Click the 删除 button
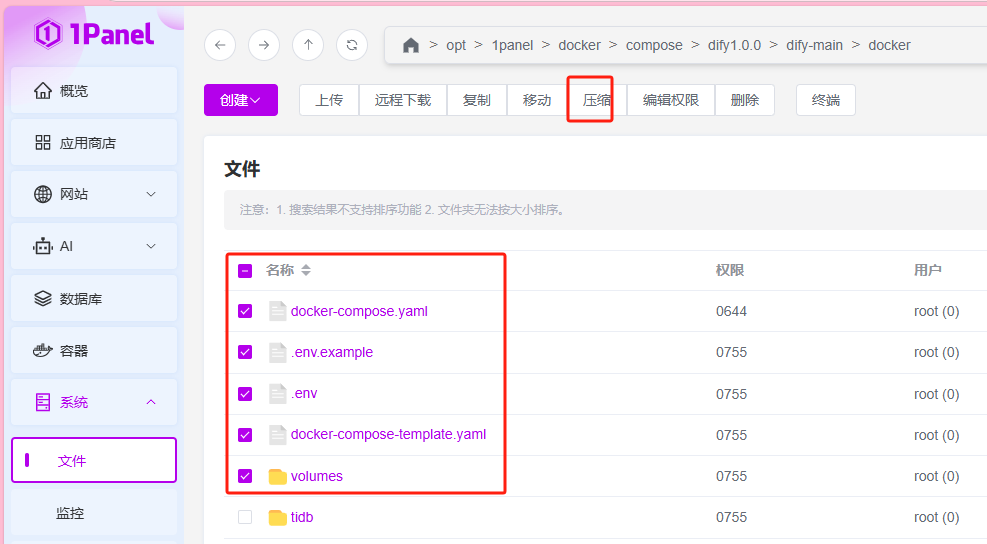Screen dimensions: 987x544 tap(745, 100)
